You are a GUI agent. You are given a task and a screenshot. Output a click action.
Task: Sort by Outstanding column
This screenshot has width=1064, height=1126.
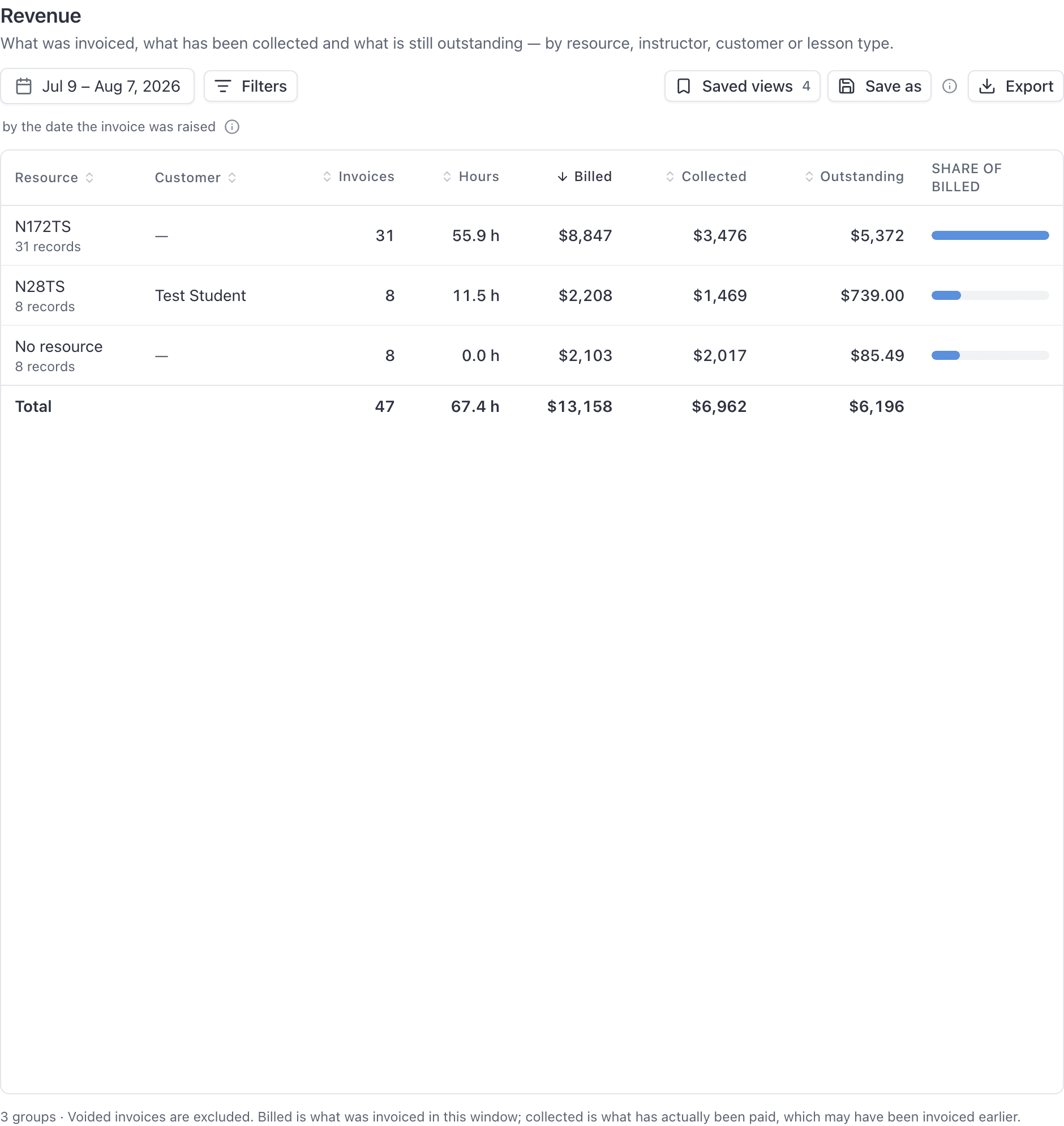[854, 177]
